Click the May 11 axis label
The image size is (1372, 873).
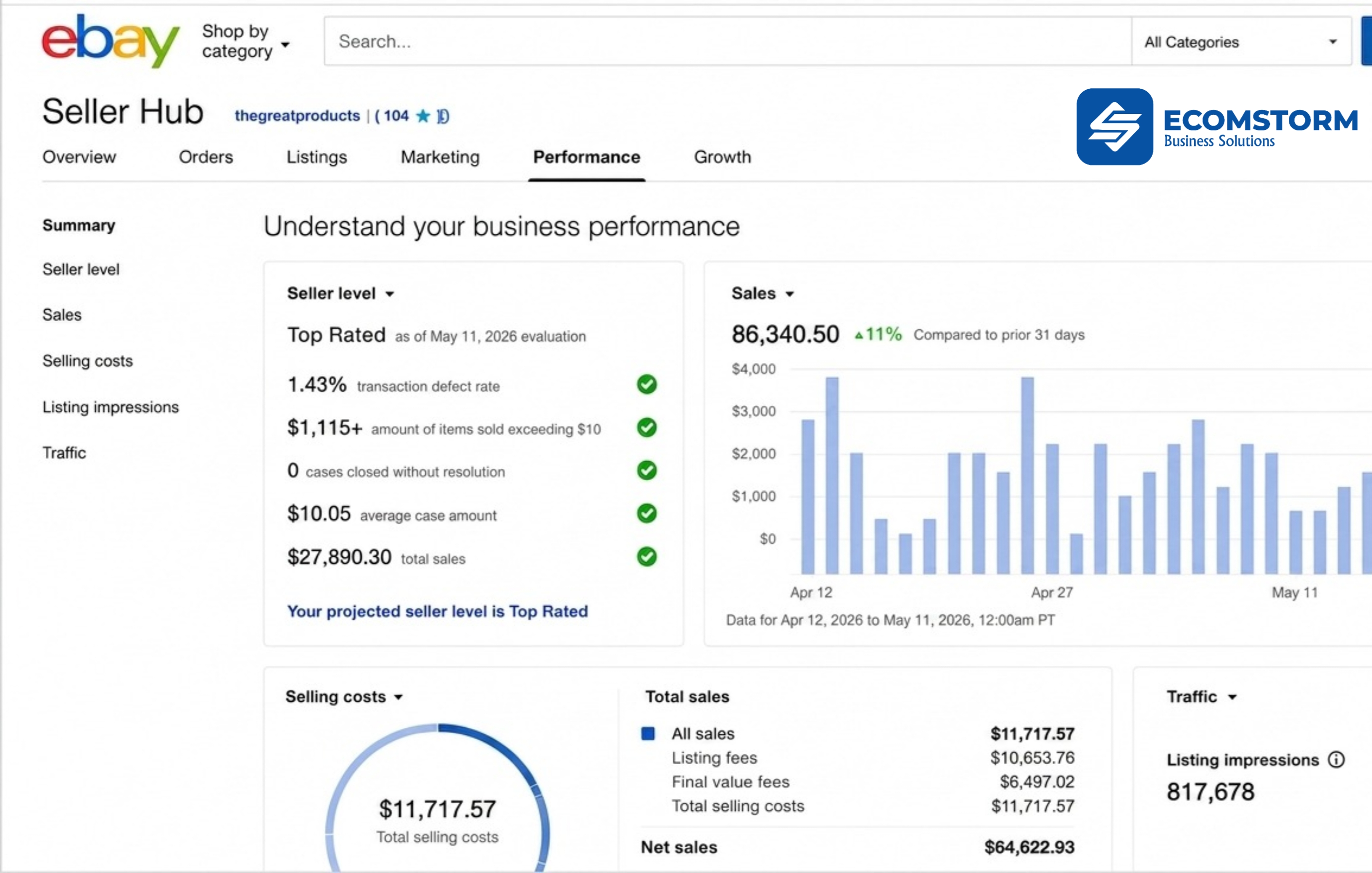[x=1295, y=593]
